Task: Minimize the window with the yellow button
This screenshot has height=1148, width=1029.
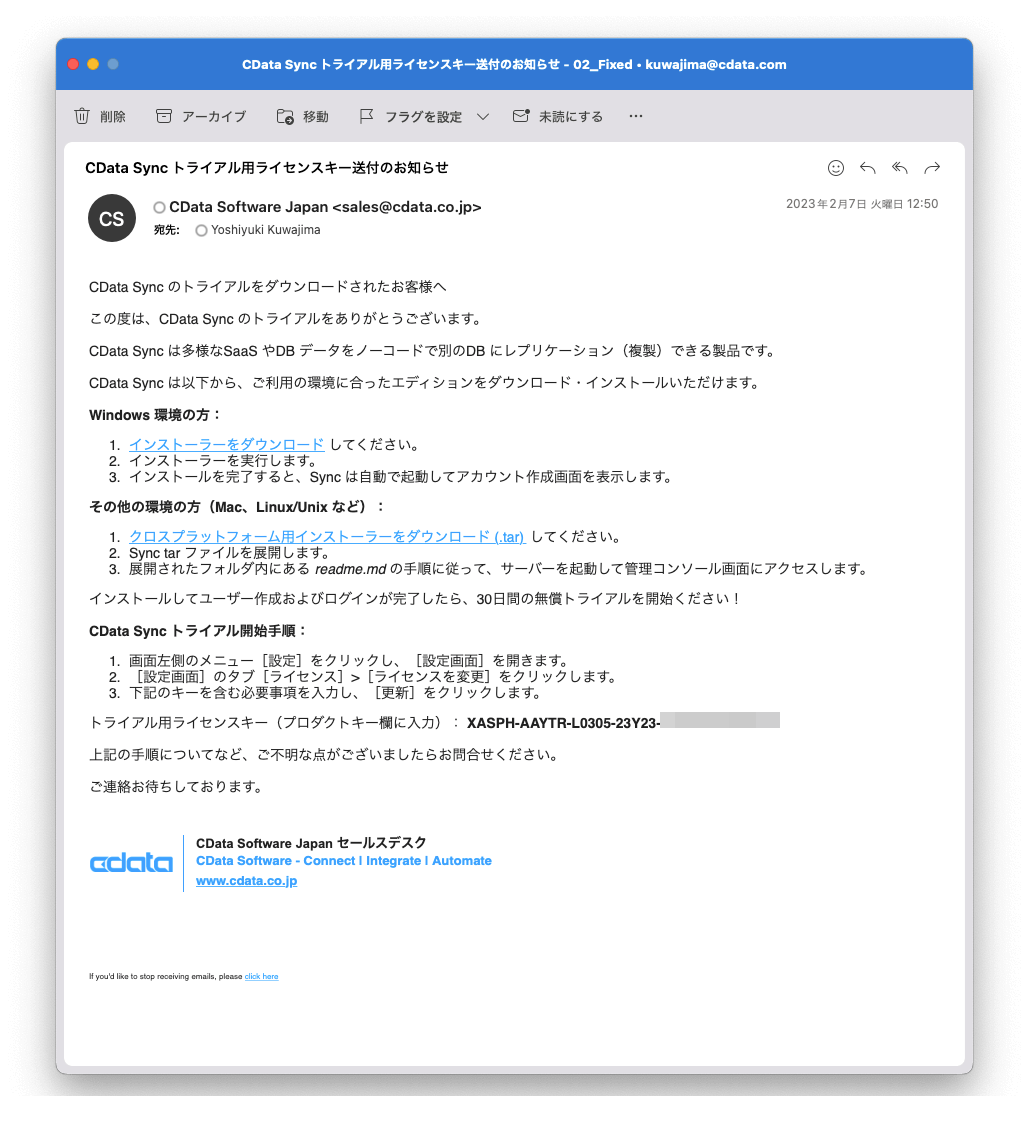Action: pos(93,64)
